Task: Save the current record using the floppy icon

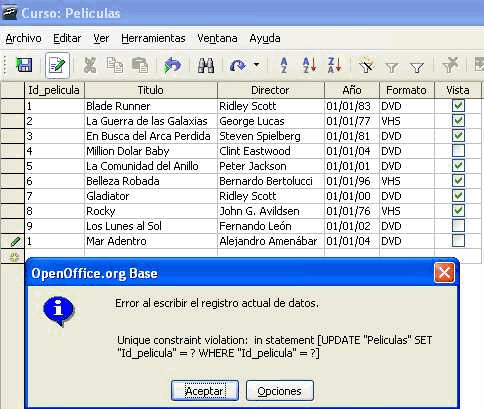Action: coord(24,65)
